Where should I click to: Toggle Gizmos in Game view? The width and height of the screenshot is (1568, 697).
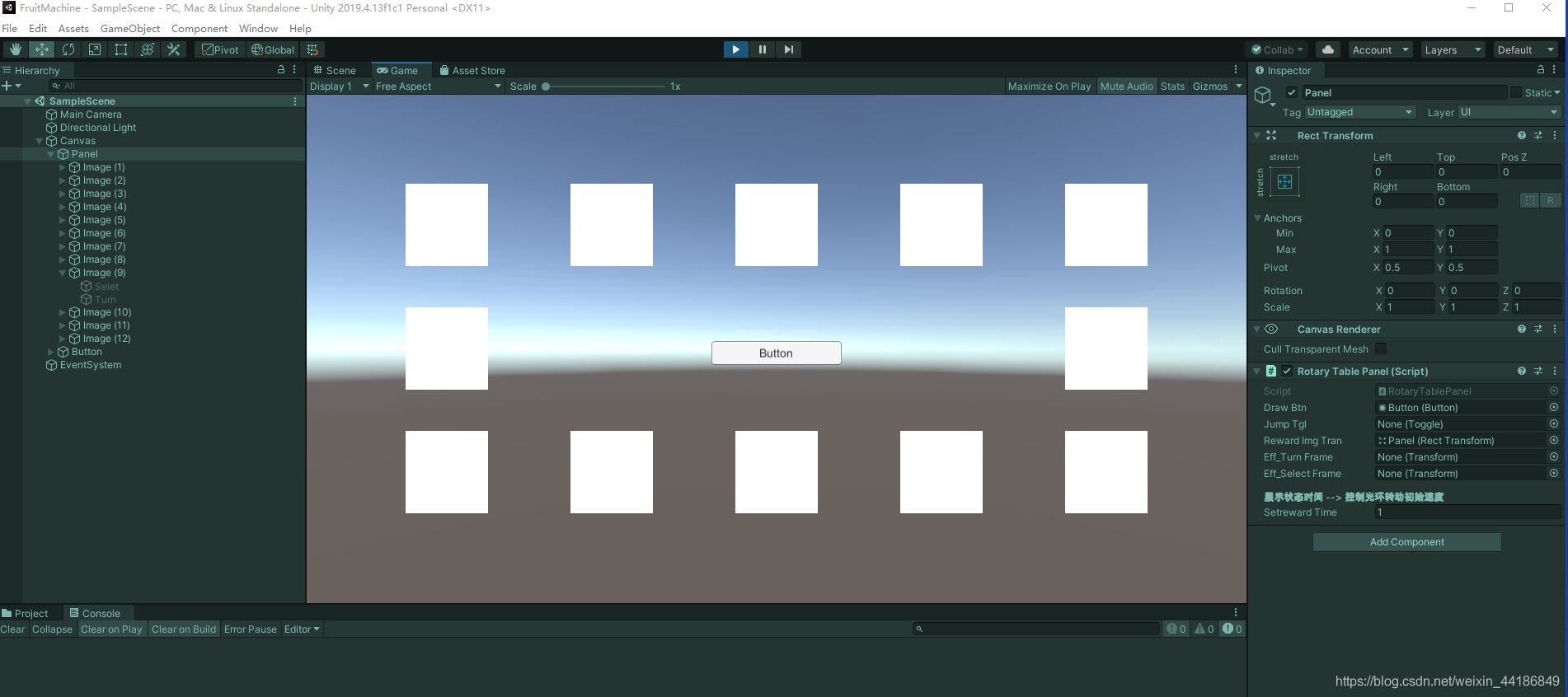1209,86
